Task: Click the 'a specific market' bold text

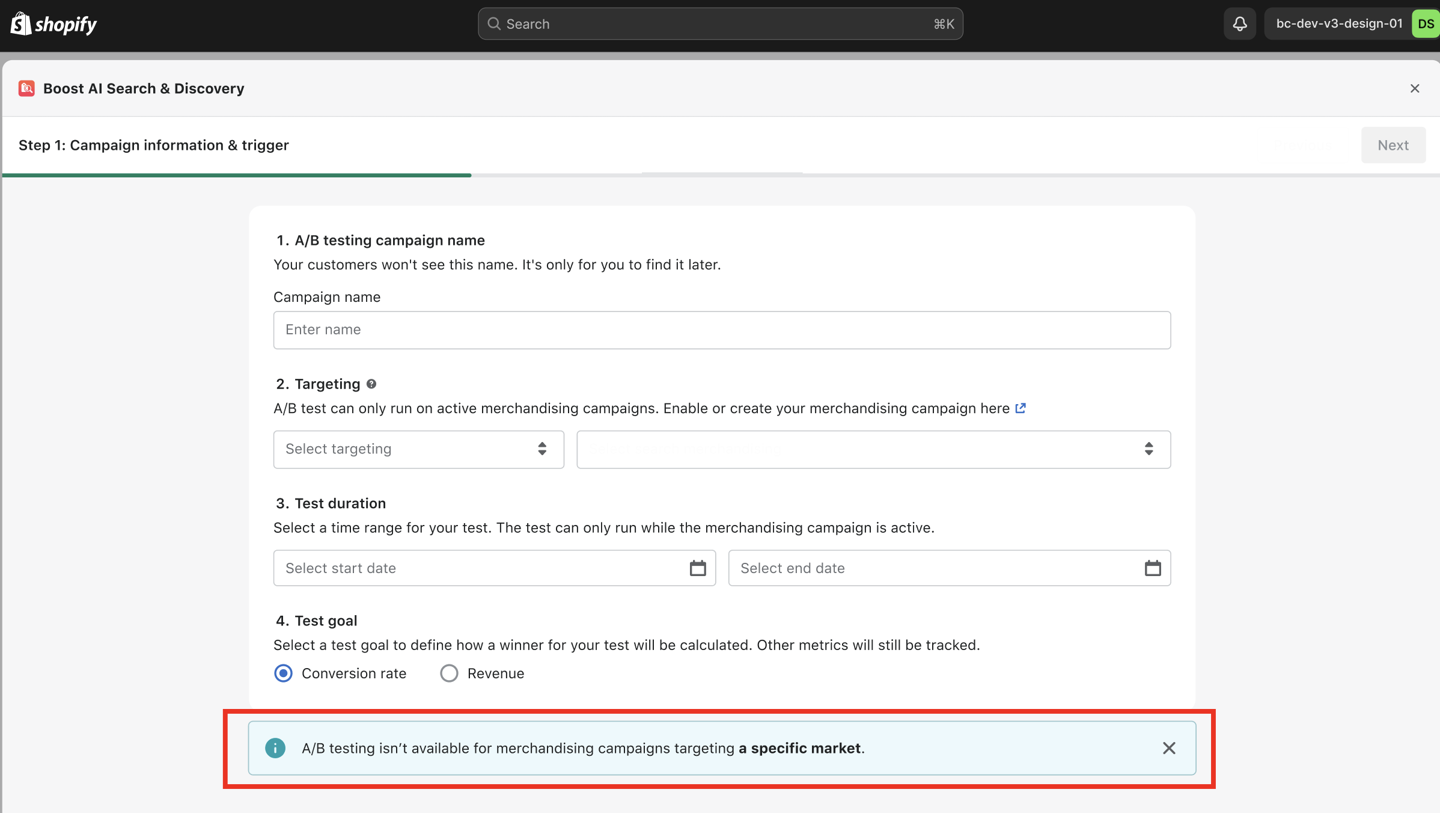Action: [800, 748]
